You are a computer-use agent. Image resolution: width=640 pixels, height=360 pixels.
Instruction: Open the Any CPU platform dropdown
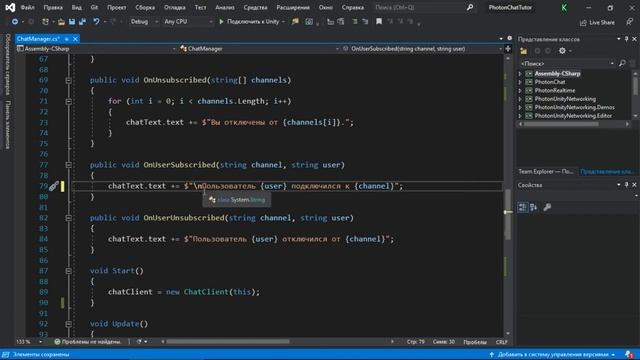pos(188,22)
